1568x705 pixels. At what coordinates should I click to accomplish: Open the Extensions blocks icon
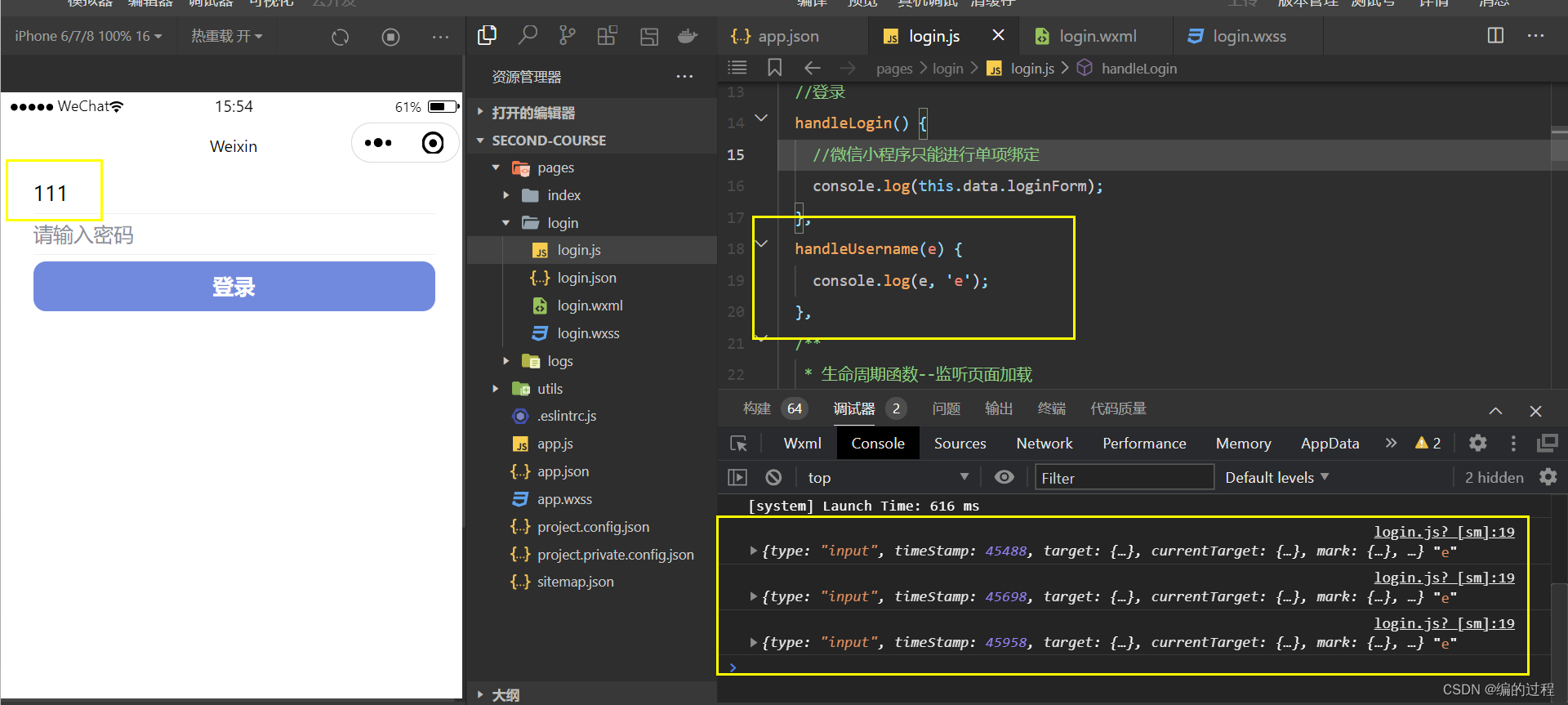(x=608, y=35)
